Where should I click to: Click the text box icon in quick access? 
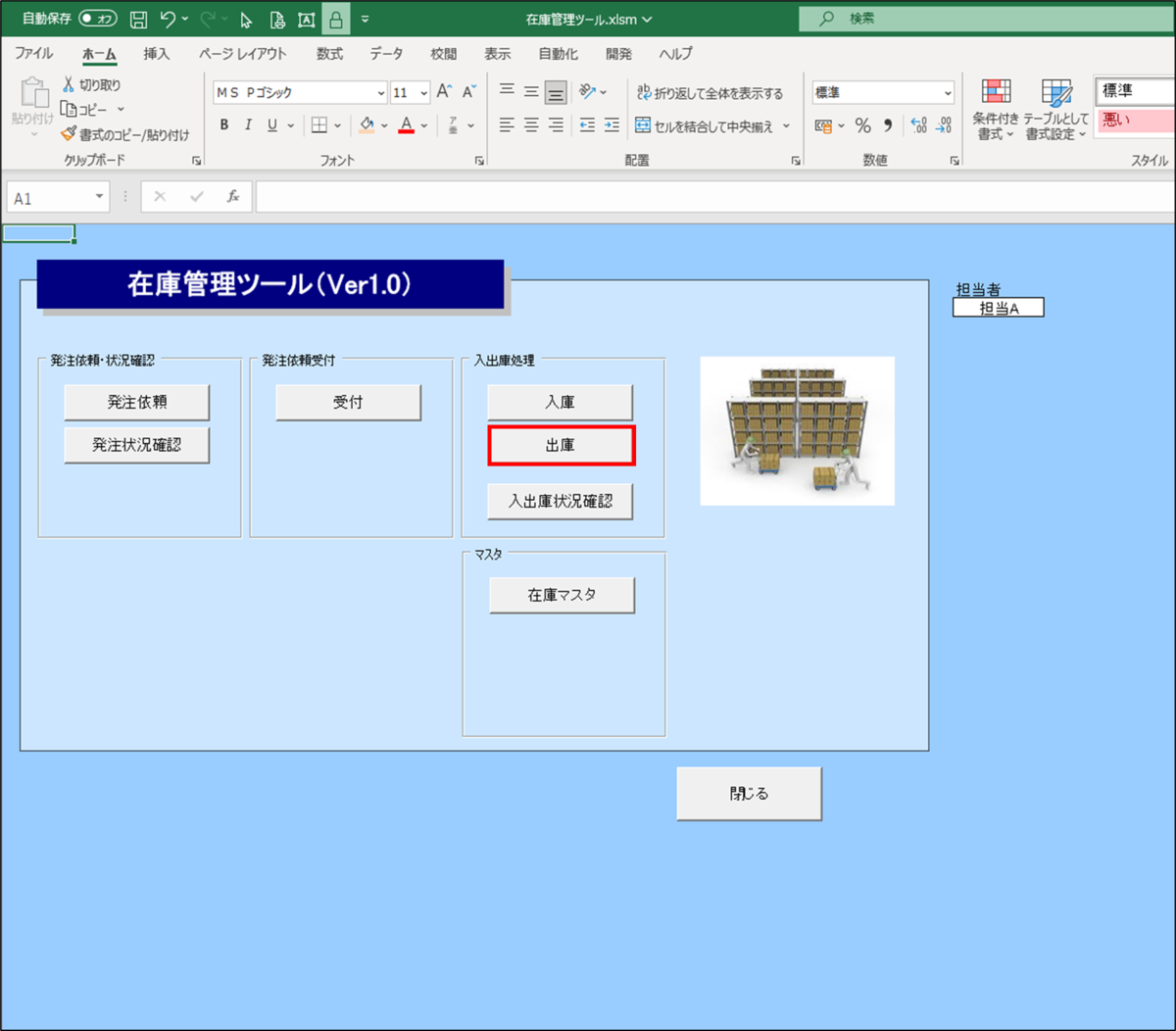coord(306,19)
